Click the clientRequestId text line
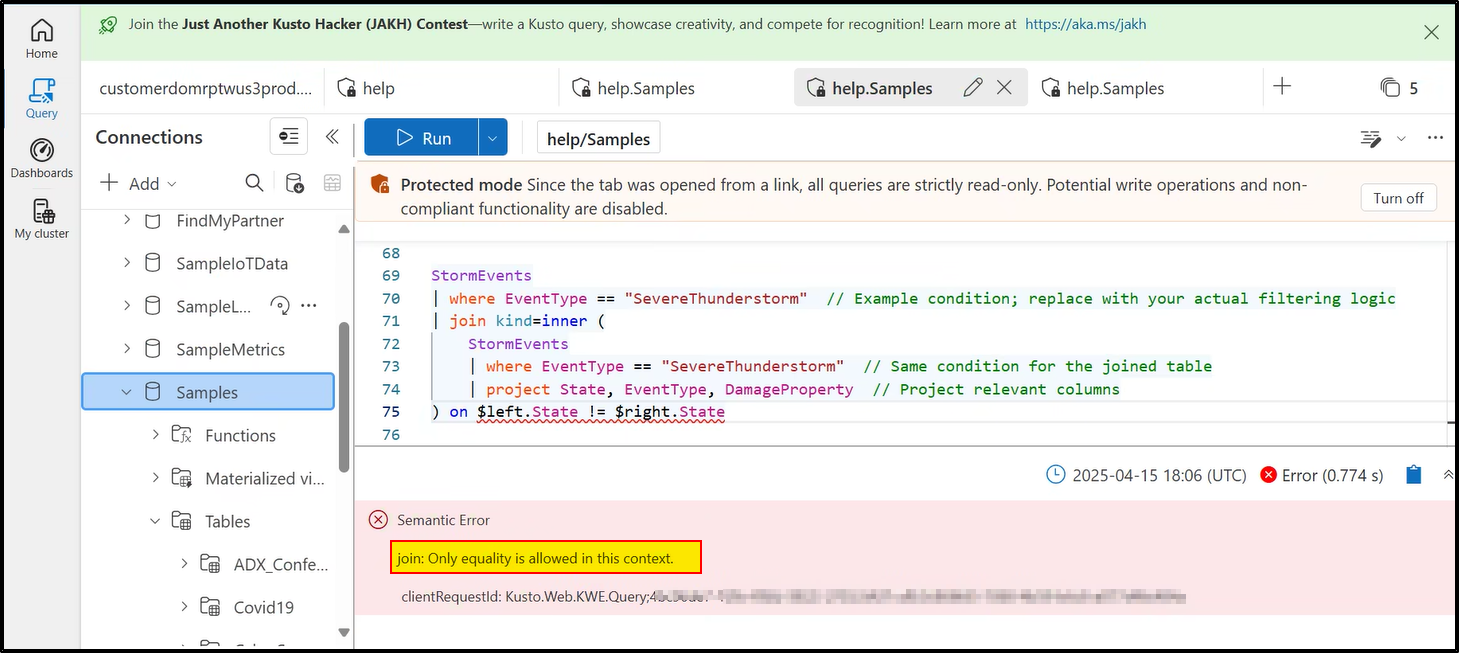The height and width of the screenshot is (653, 1459). (793, 597)
